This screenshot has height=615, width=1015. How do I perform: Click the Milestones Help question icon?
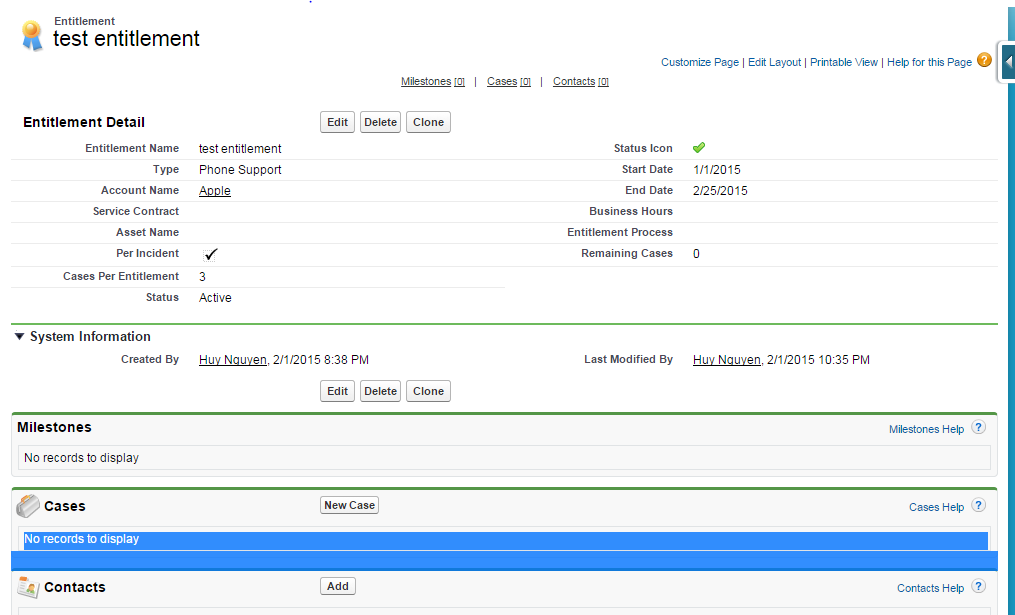click(978, 427)
